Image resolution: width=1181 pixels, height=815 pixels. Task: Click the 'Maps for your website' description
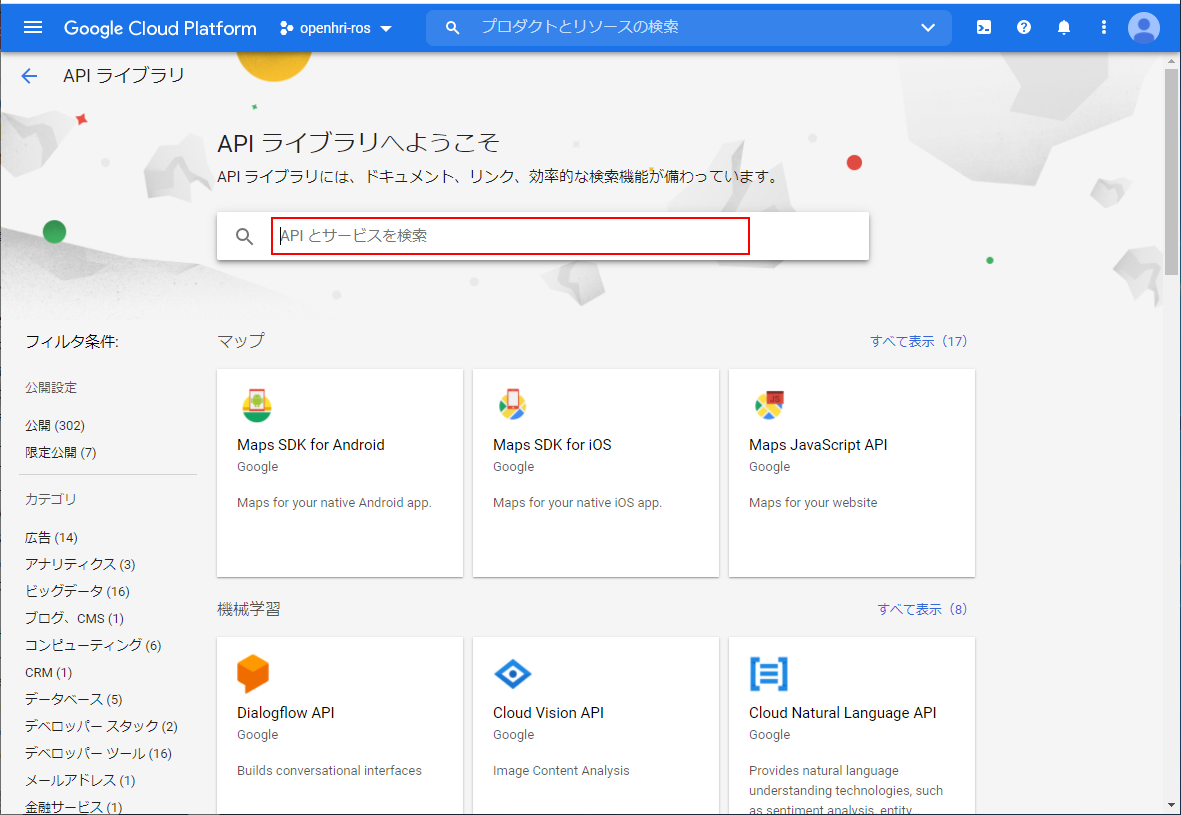coord(813,503)
